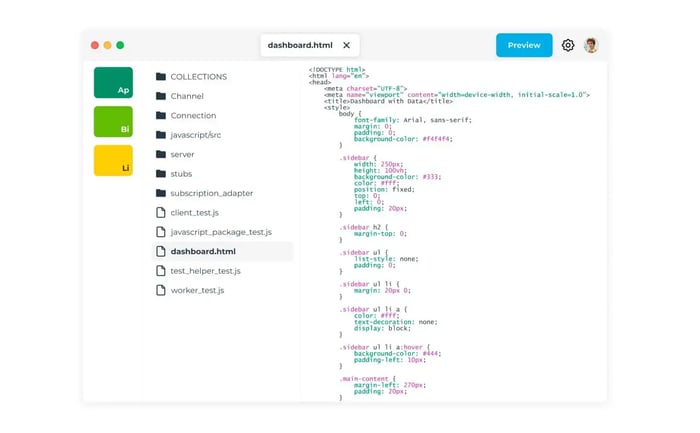
Task: Click the client_test.js file icon
Action: [161, 212]
